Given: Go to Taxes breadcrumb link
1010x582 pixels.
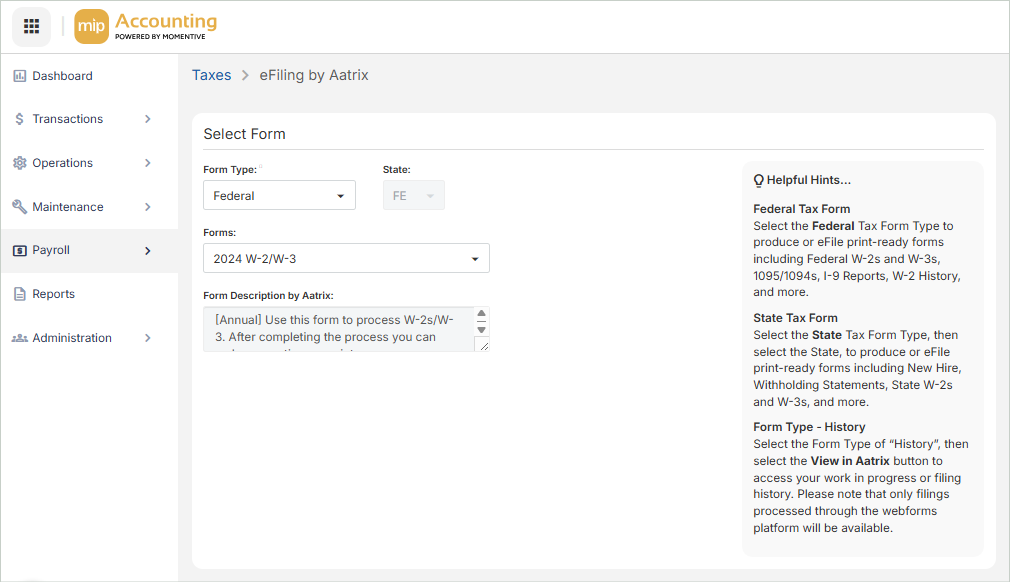Looking at the screenshot, I should pyautogui.click(x=211, y=75).
